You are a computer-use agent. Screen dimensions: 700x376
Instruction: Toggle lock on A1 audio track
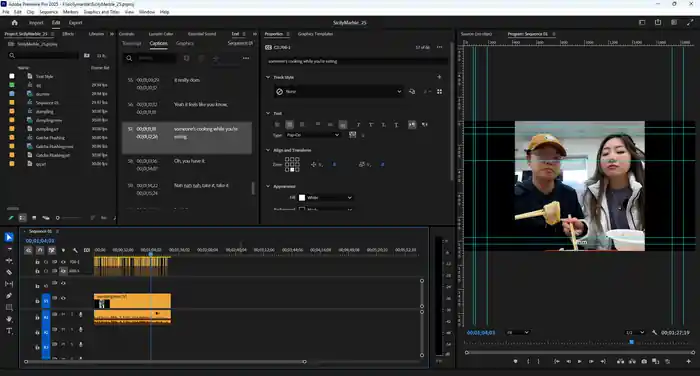pyautogui.click(x=38, y=317)
